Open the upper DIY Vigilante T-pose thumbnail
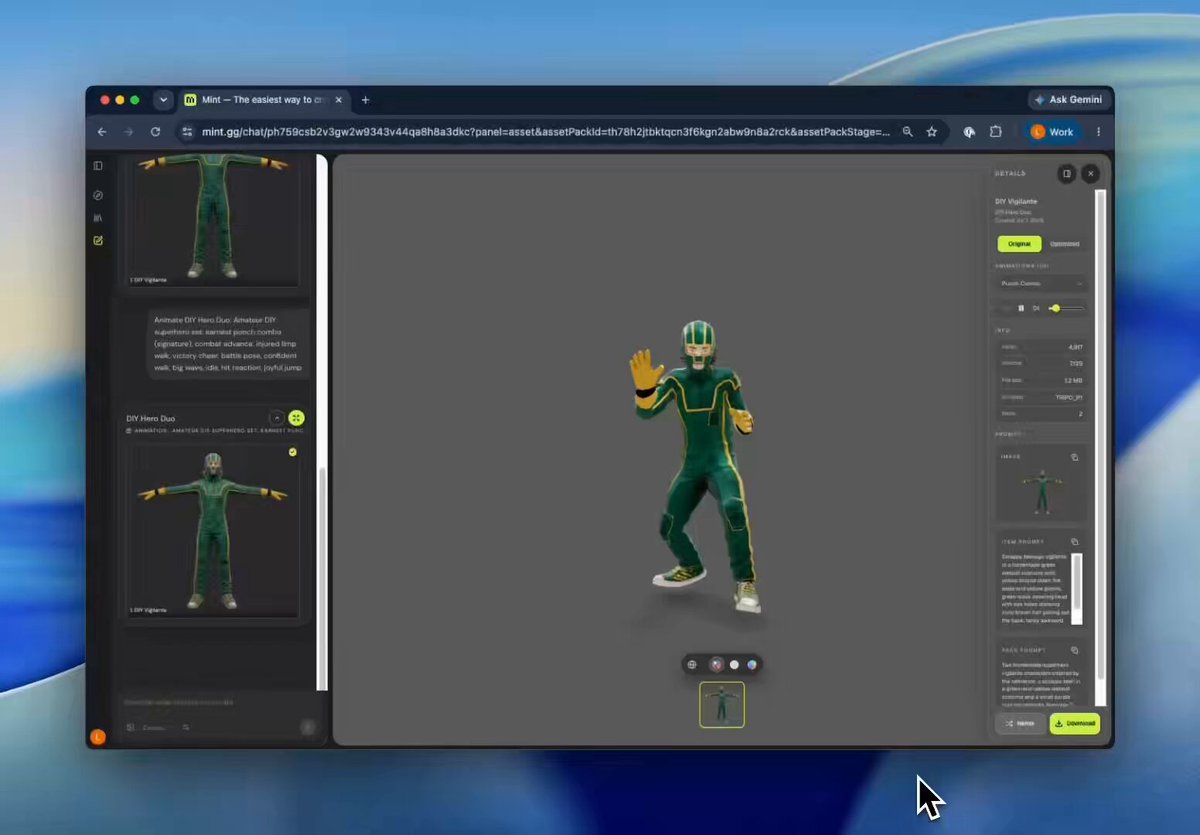Viewport: 1200px width, 835px height. click(213, 221)
